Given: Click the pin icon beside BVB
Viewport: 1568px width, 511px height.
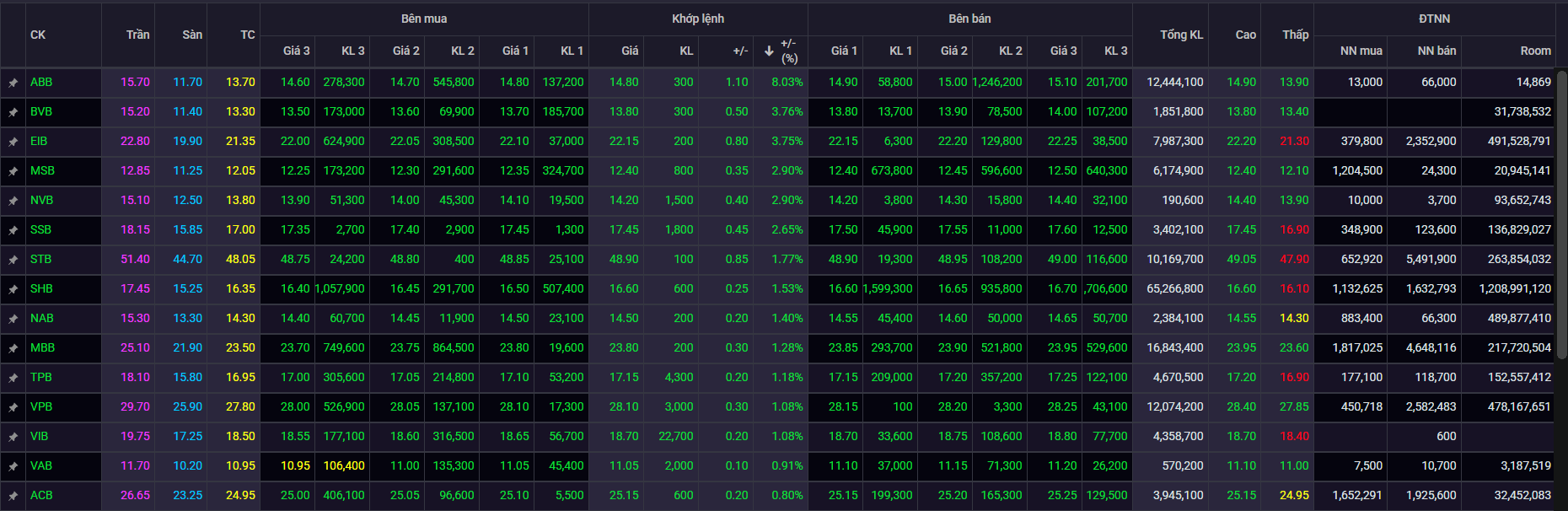Looking at the screenshot, I should [x=13, y=112].
